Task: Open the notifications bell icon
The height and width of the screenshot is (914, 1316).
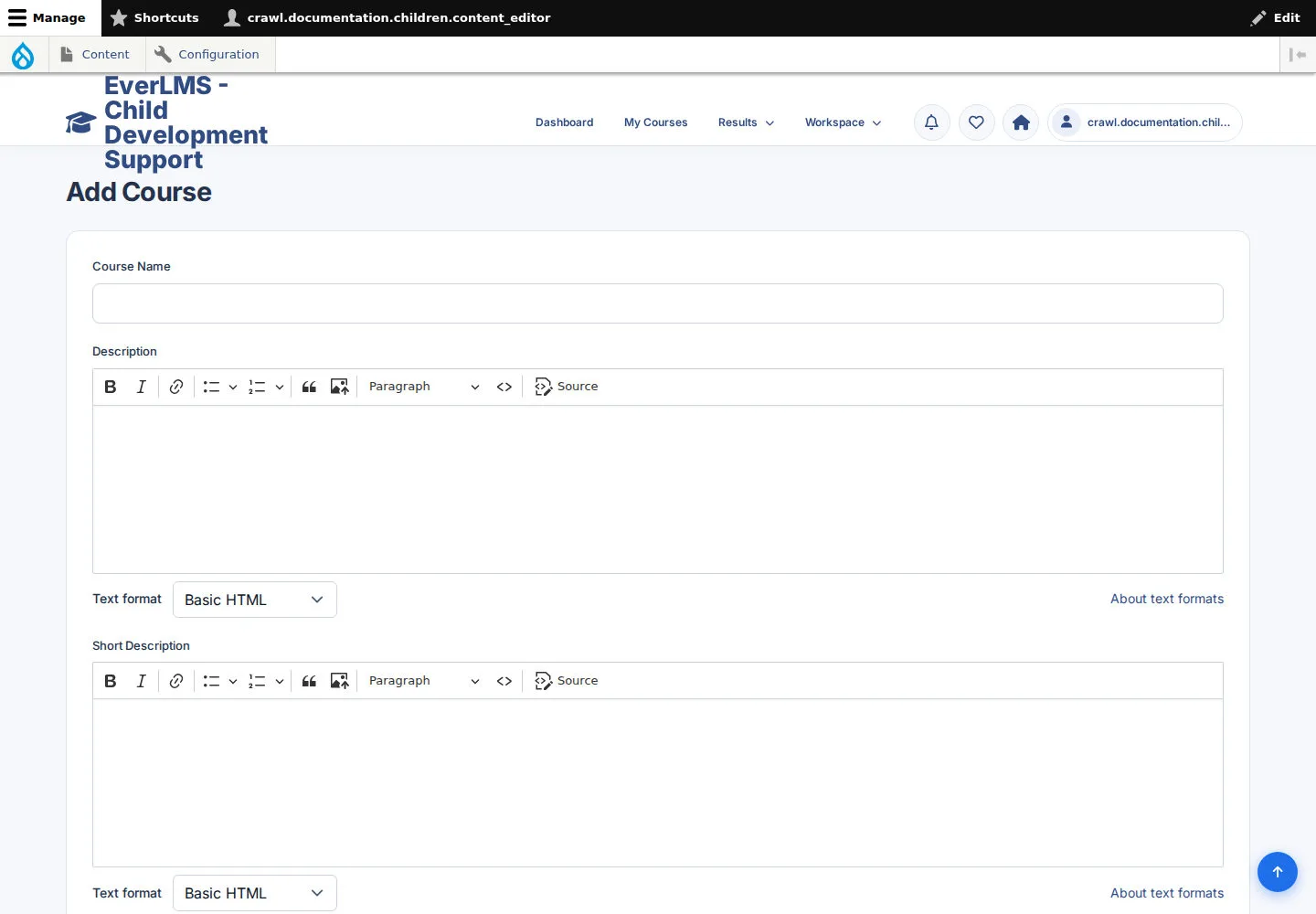Action: pyautogui.click(x=931, y=122)
